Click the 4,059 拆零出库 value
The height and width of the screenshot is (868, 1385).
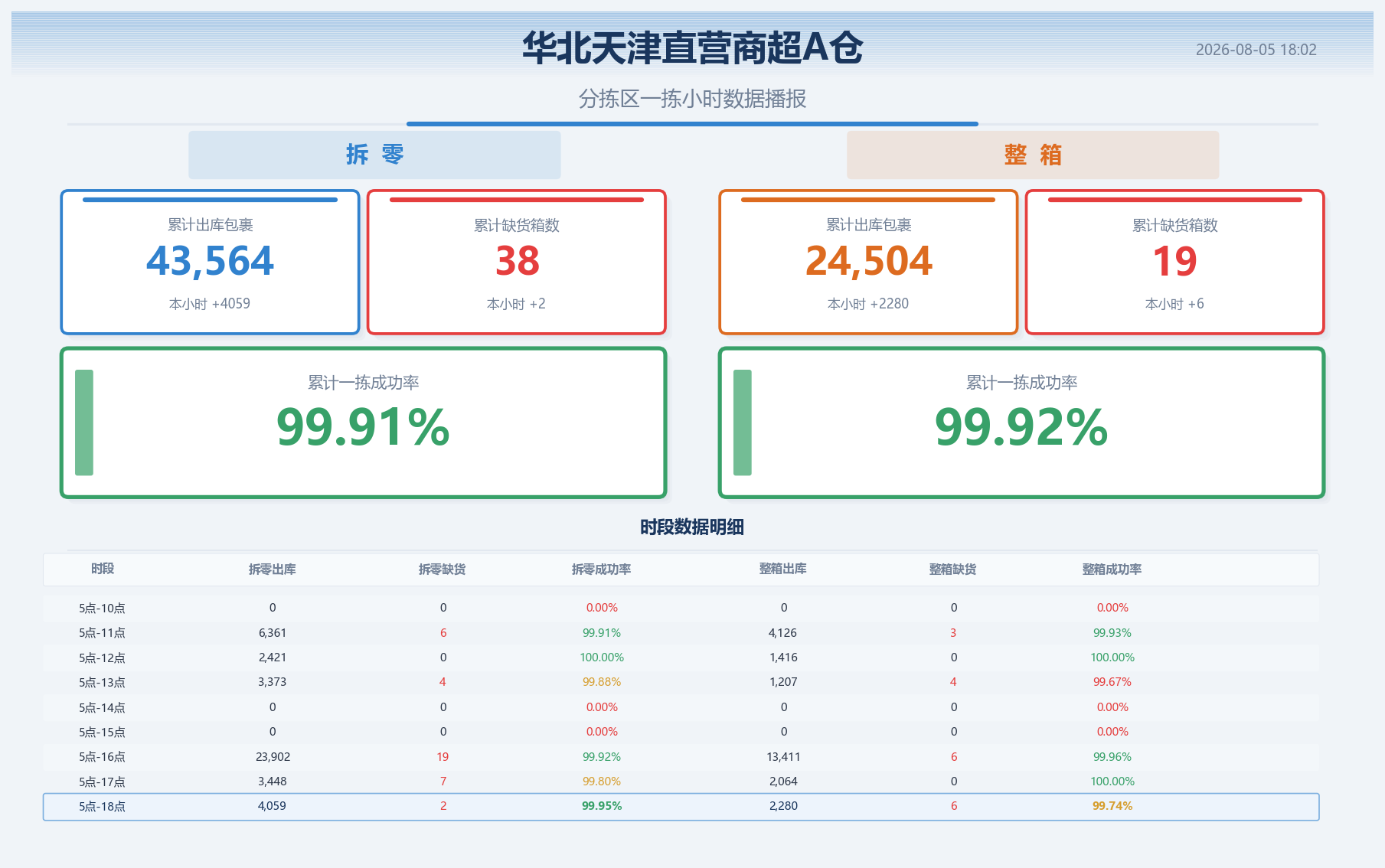273,806
